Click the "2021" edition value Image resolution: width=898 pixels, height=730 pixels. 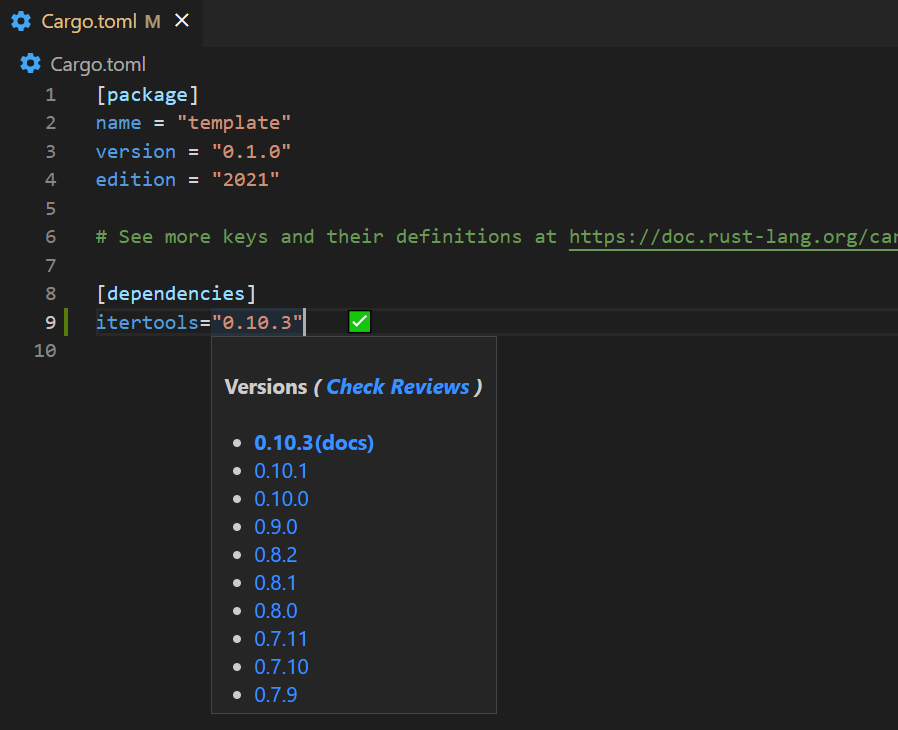point(245,180)
